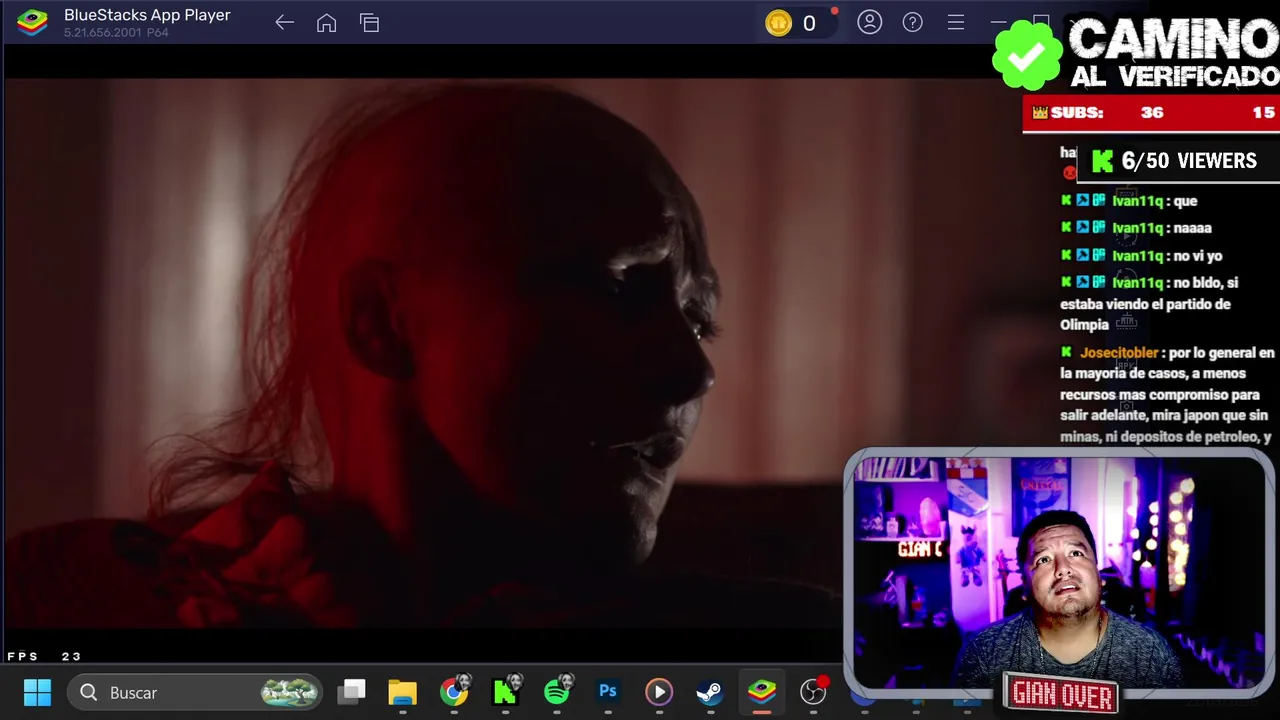The height and width of the screenshot is (720, 1280).
Task: Open BlueStacks account profile icon
Action: point(870,22)
